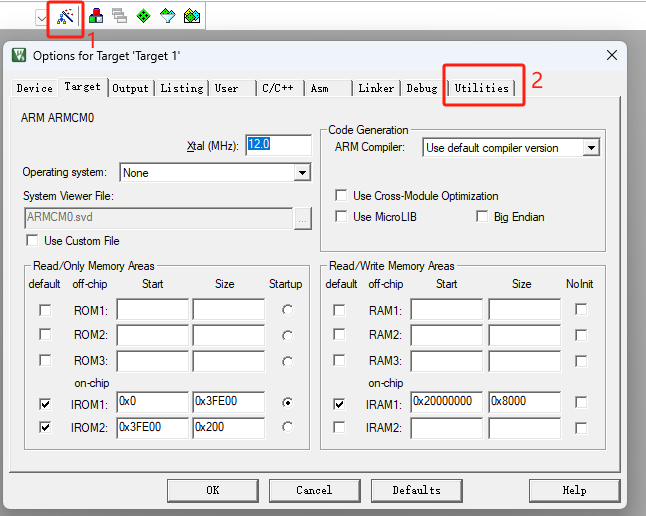646x516 pixels.
Task: Click the Xtal (MHz) input field
Action: (279, 145)
